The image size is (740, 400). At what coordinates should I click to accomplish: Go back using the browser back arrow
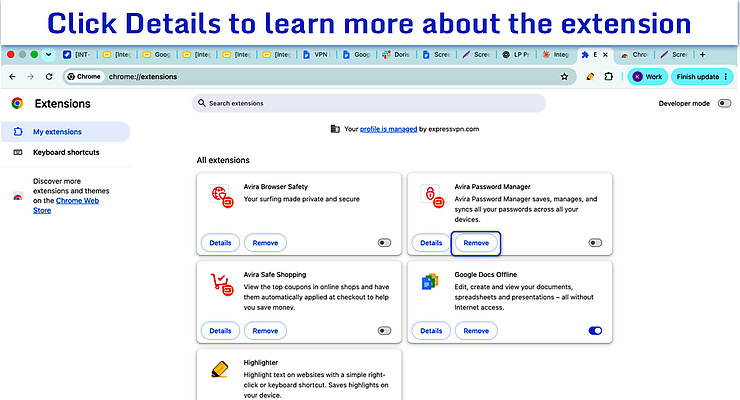(x=12, y=76)
